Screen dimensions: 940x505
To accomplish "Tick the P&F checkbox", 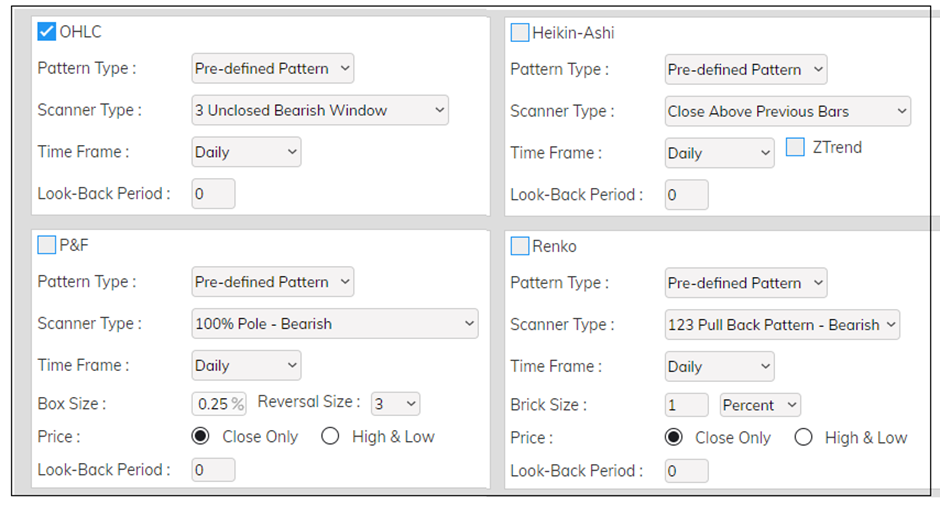I will tap(47, 245).
